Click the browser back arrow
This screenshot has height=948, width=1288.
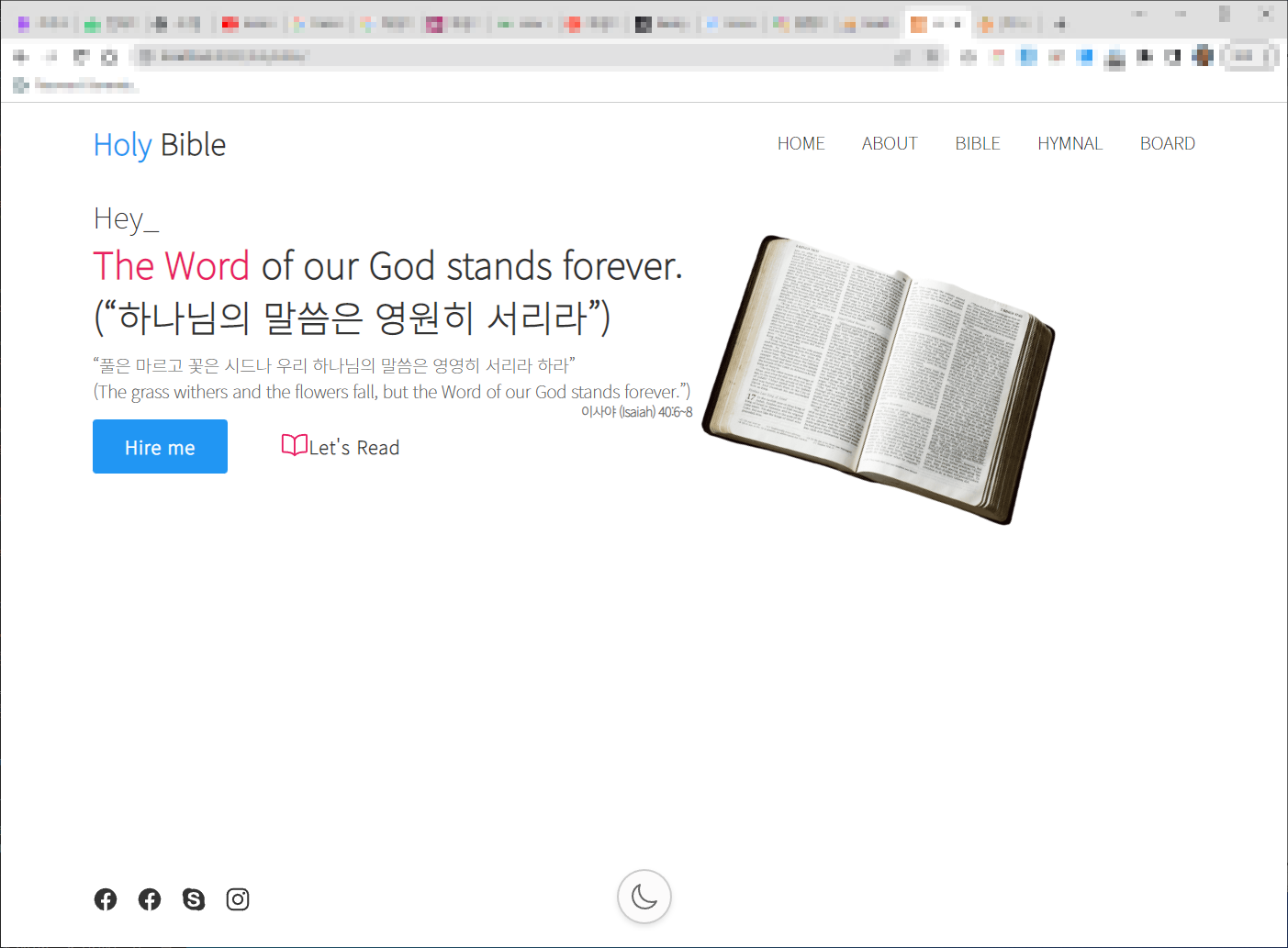pos(21,57)
